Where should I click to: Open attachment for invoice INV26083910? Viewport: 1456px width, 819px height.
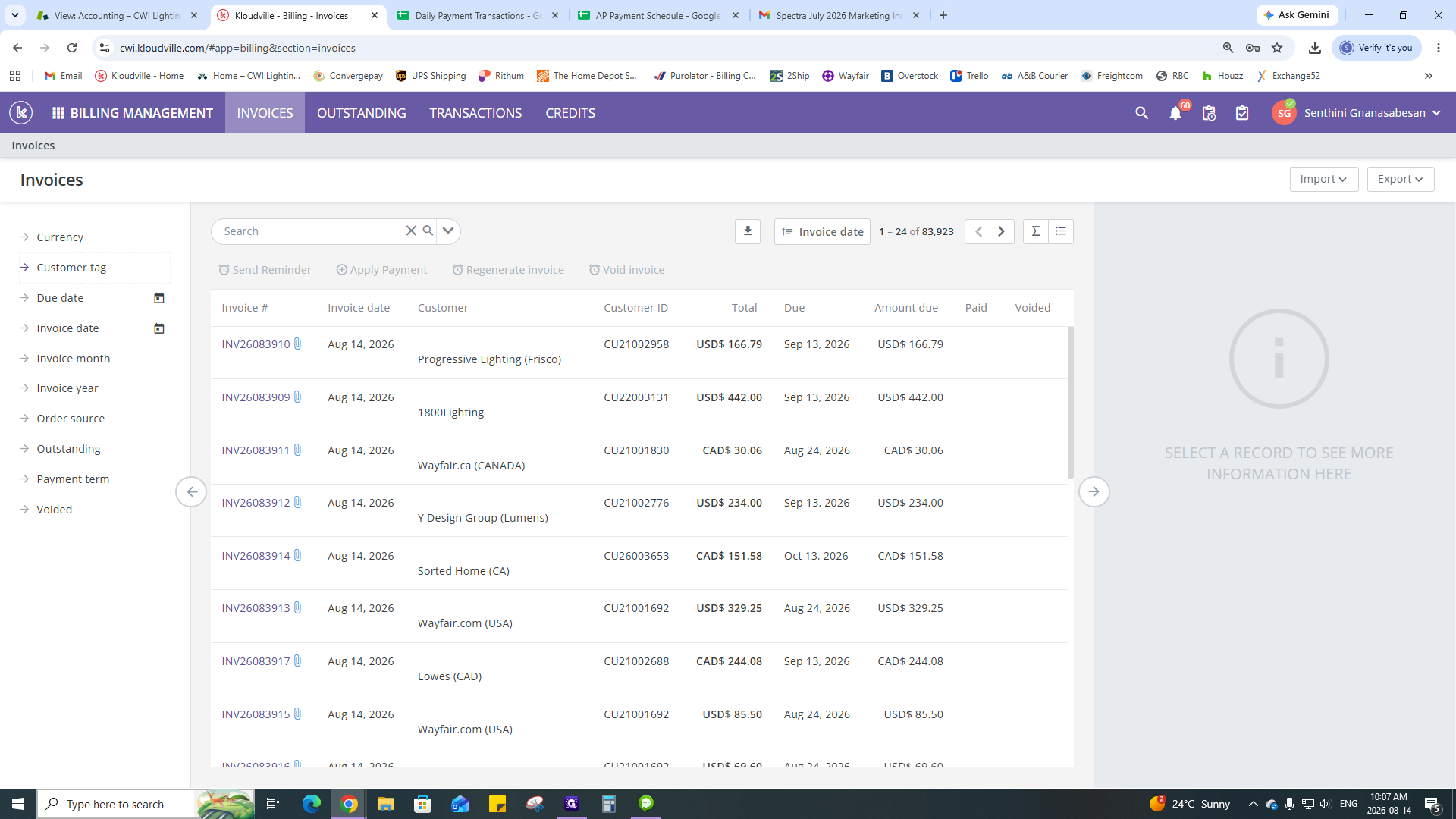coord(298,344)
